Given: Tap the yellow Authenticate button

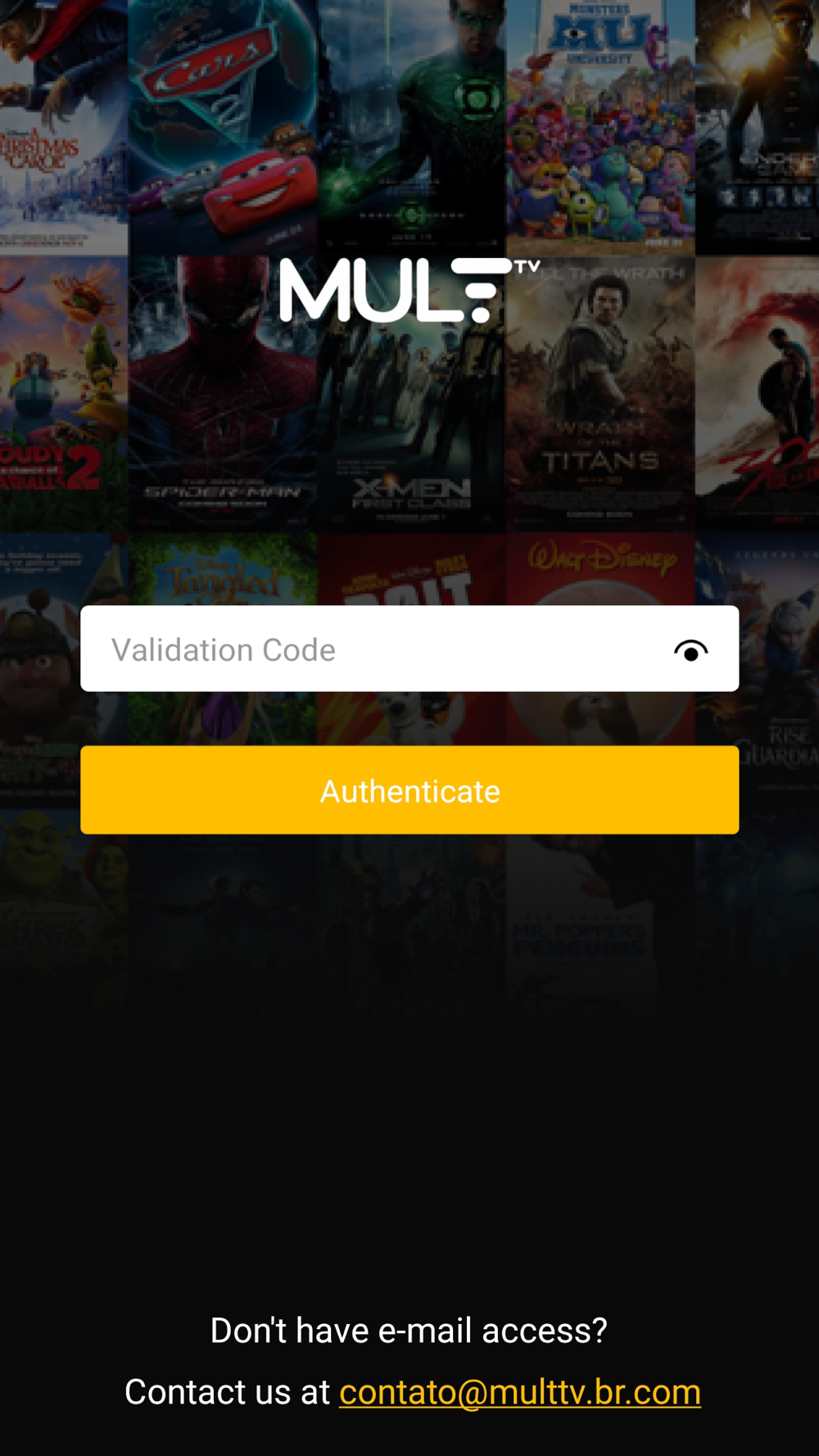Looking at the screenshot, I should point(409,790).
